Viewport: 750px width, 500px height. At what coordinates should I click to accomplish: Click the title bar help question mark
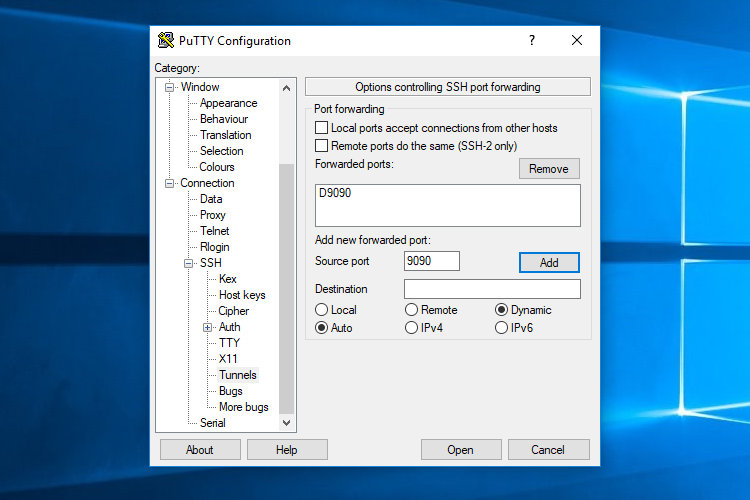tap(532, 41)
